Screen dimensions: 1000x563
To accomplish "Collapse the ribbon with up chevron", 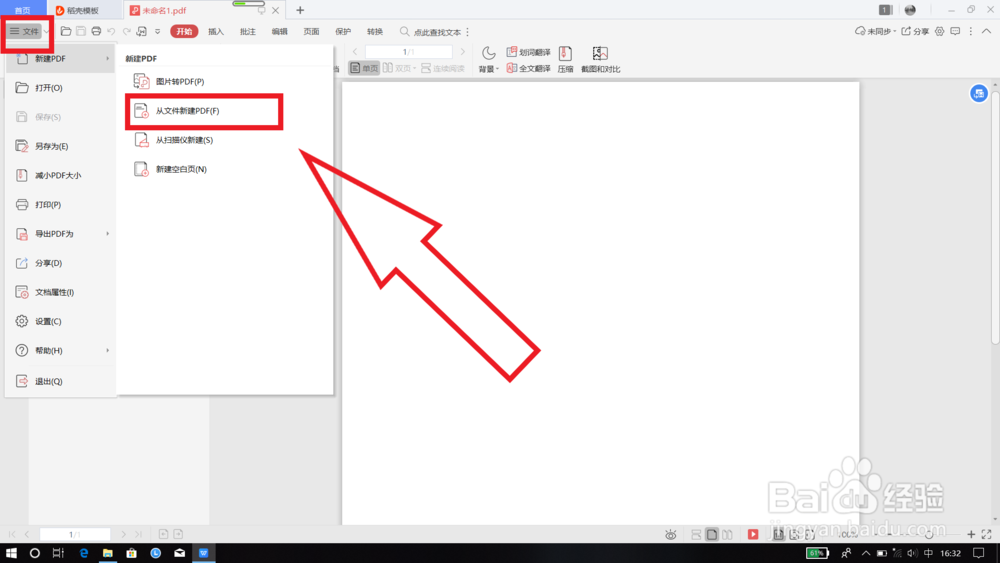I will point(986,31).
